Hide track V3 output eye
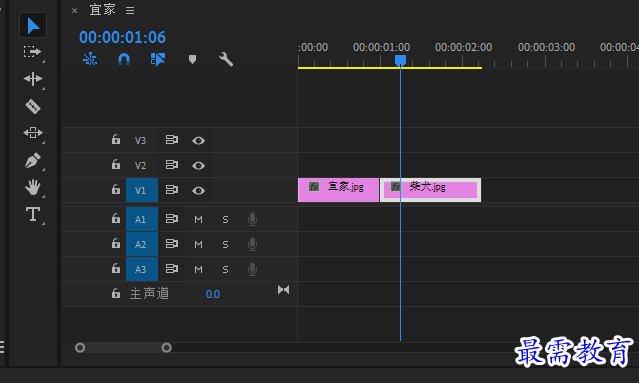Viewport: 639px width, 383px height. tap(198, 141)
